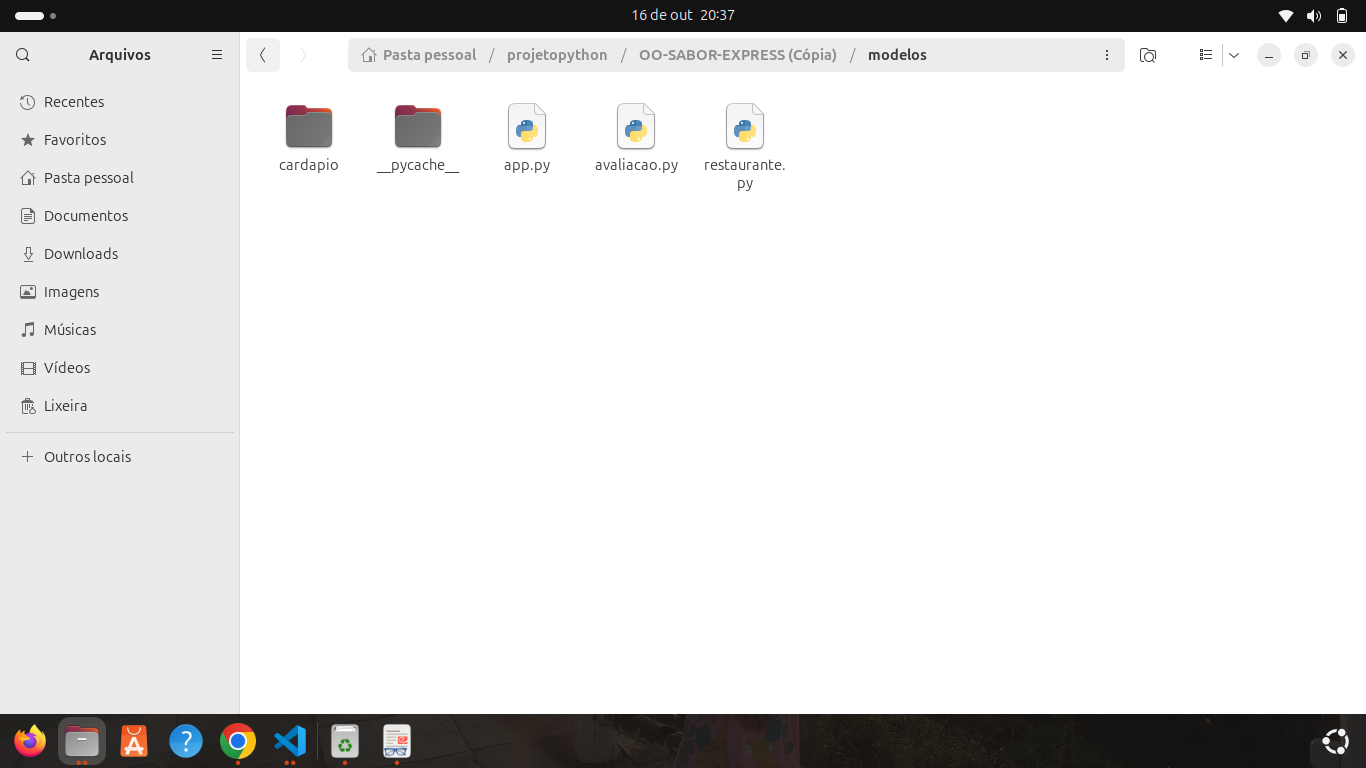Click the app.py file name label
Image resolution: width=1366 pixels, height=768 pixels.
pos(527,165)
